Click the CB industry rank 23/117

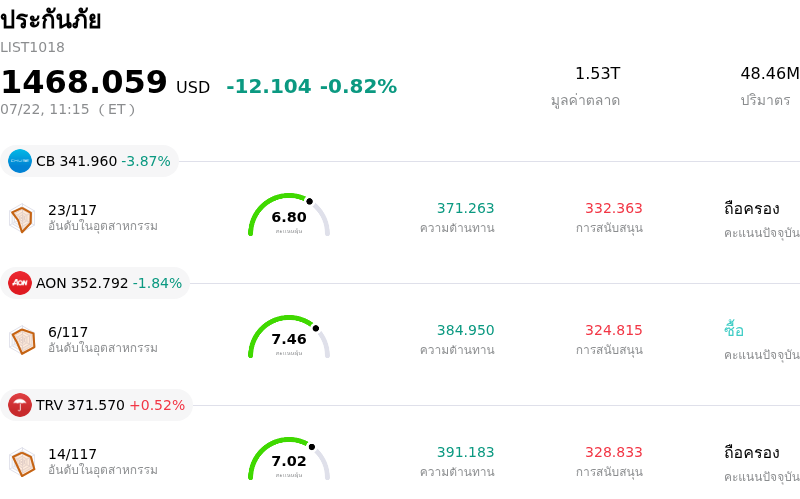coord(72,210)
